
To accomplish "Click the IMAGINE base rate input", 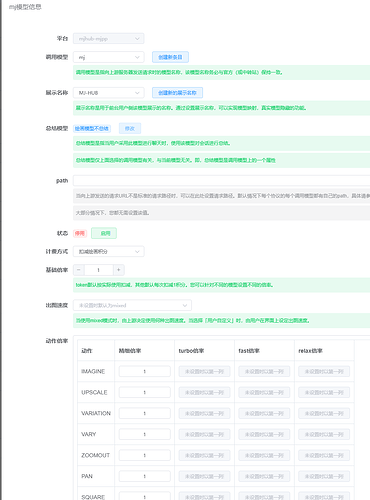I will pos(145,371).
